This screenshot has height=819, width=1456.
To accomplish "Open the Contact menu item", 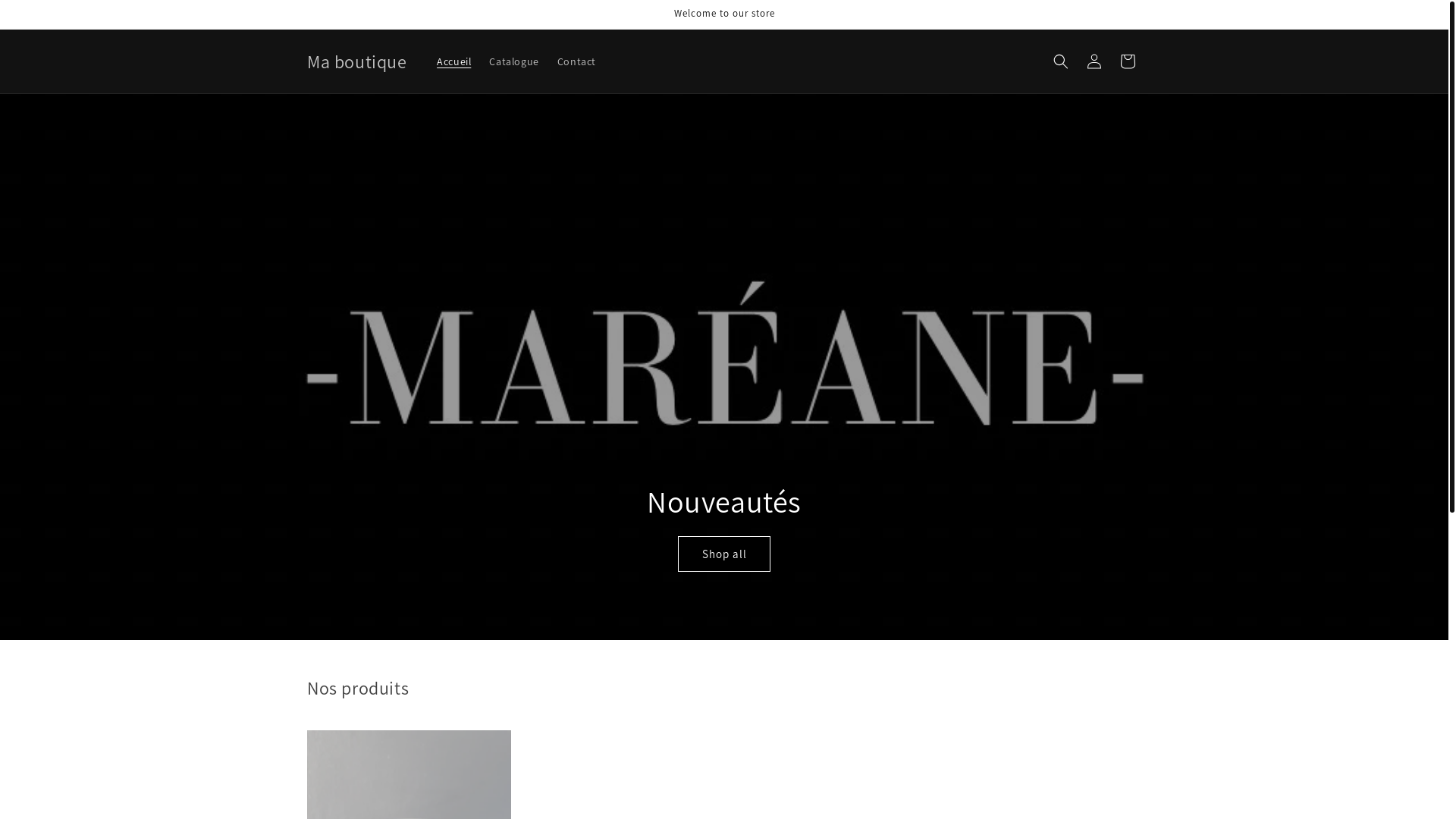I will (576, 61).
